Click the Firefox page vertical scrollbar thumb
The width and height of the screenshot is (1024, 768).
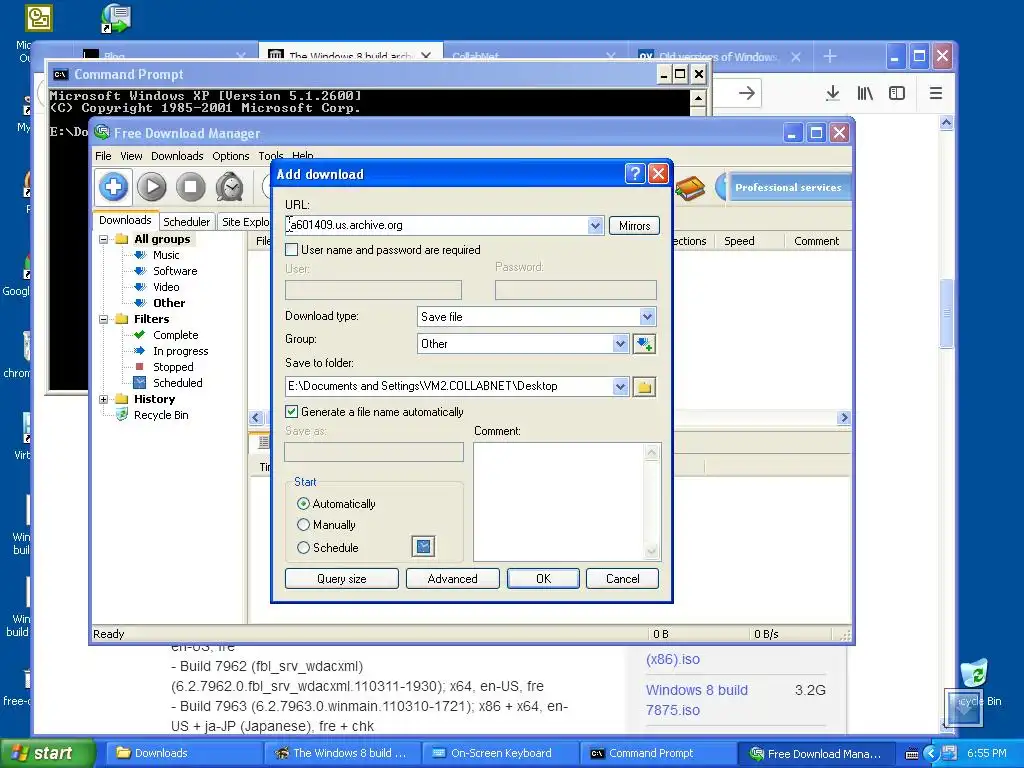(946, 313)
